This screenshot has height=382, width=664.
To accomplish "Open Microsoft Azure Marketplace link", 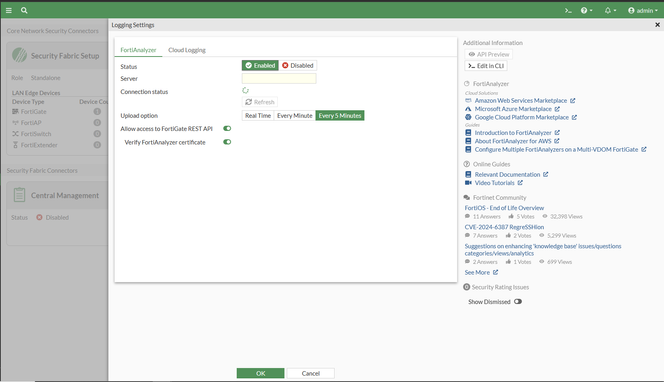I will pos(513,109).
